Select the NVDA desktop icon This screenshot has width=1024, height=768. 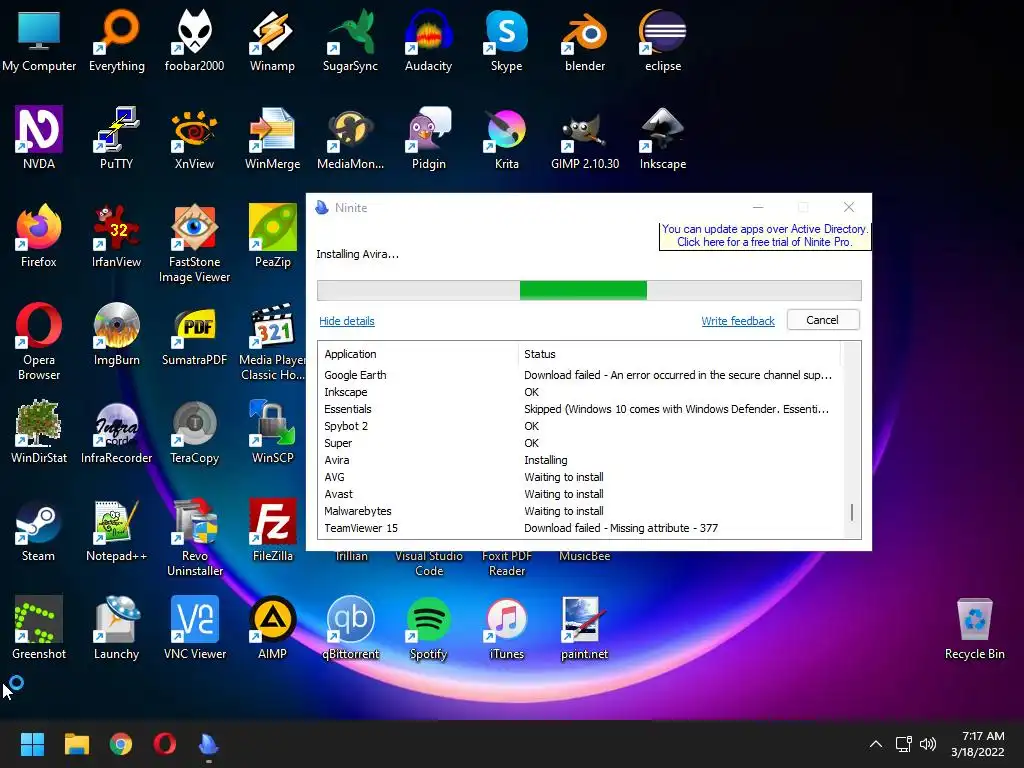click(x=39, y=137)
